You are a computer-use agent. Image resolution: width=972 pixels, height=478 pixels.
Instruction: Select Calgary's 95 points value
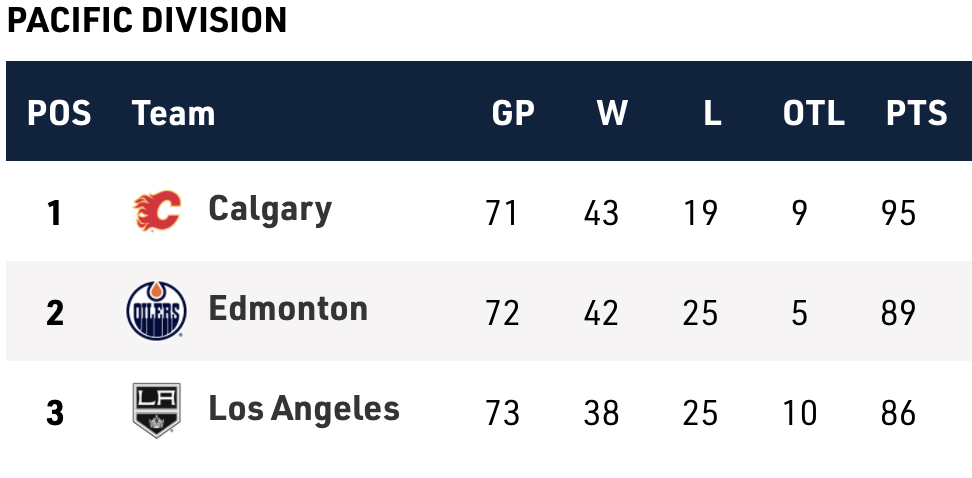pyautogui.click(x=899, y=213)
